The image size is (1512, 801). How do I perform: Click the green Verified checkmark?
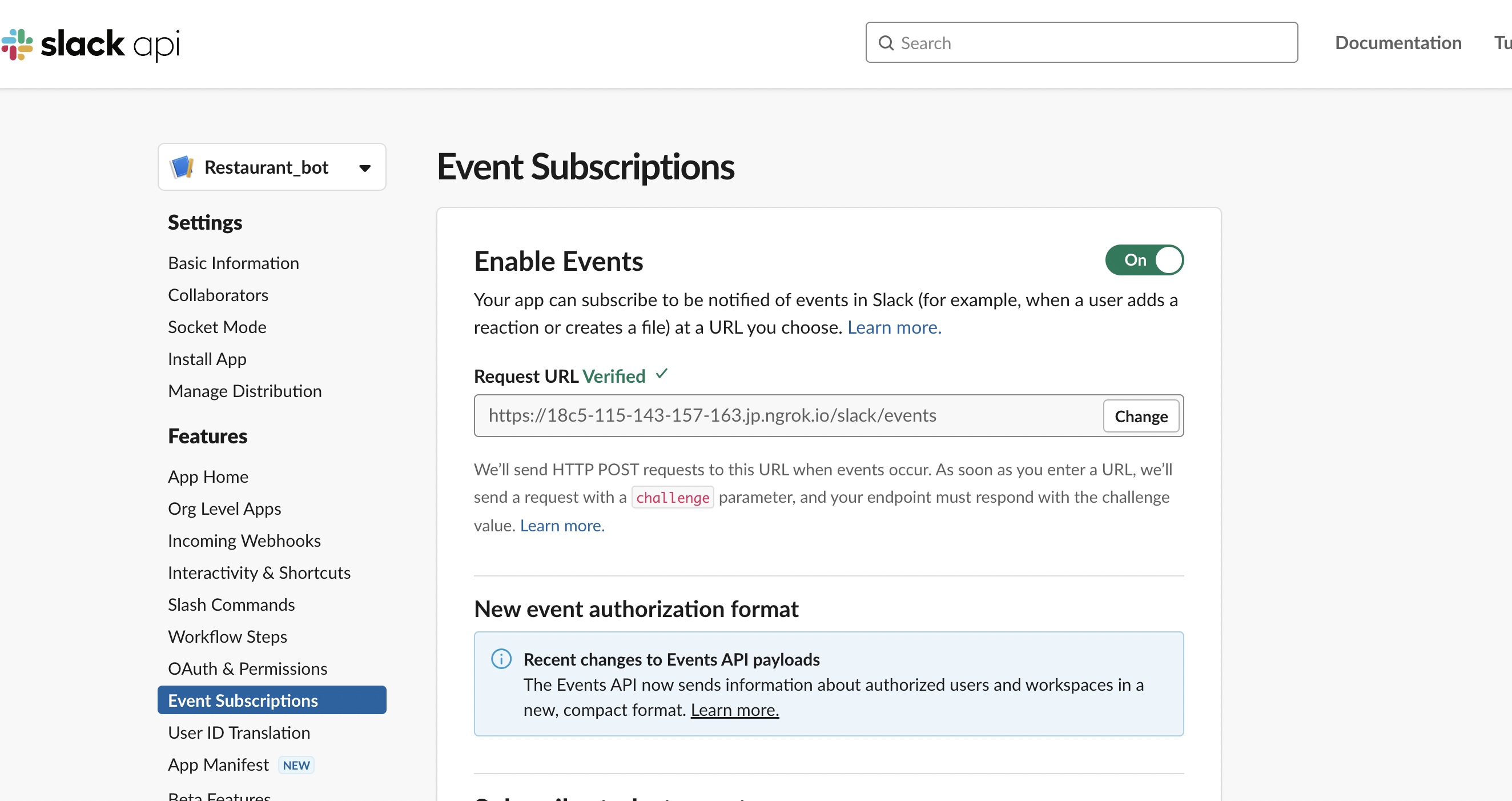tap(662, 374)
